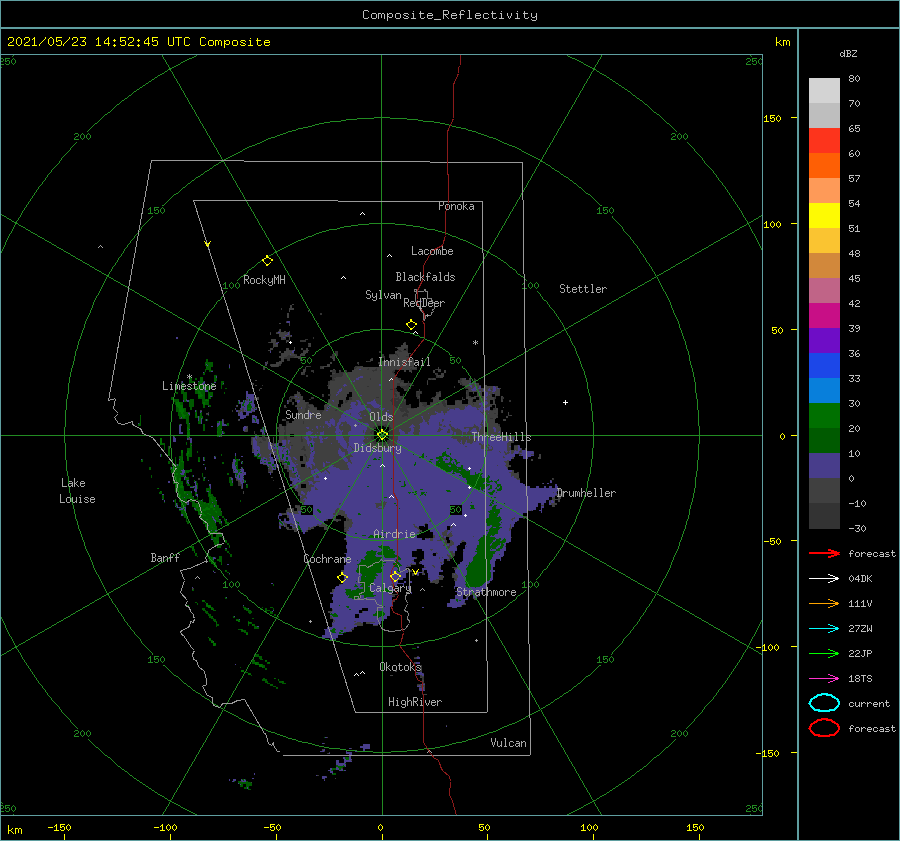Select the cyan current ellipse legend icon

tap(824, 703)
